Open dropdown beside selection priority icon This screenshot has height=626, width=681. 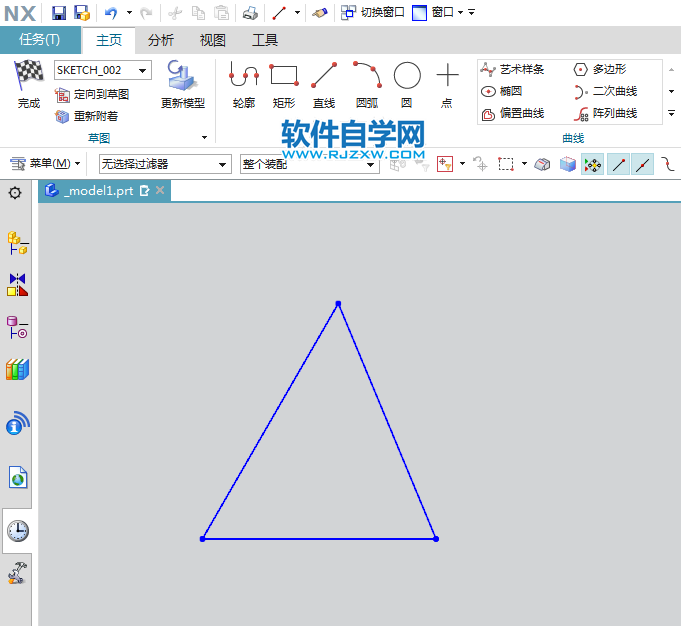463,164
